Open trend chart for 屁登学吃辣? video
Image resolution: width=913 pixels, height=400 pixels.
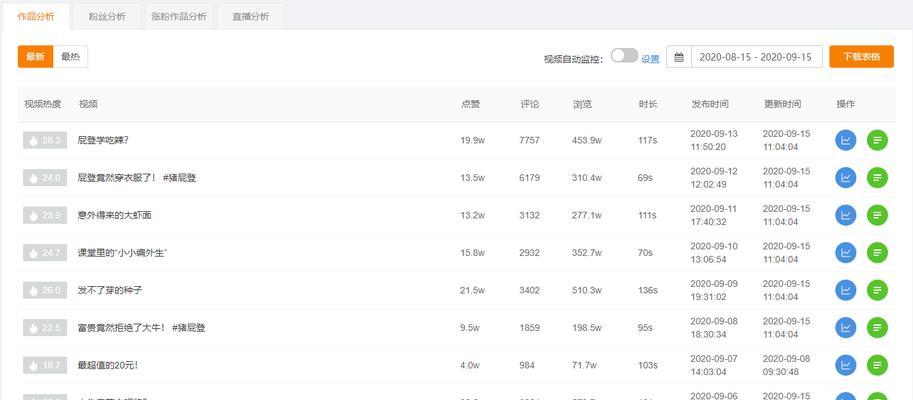coord(845,140)
